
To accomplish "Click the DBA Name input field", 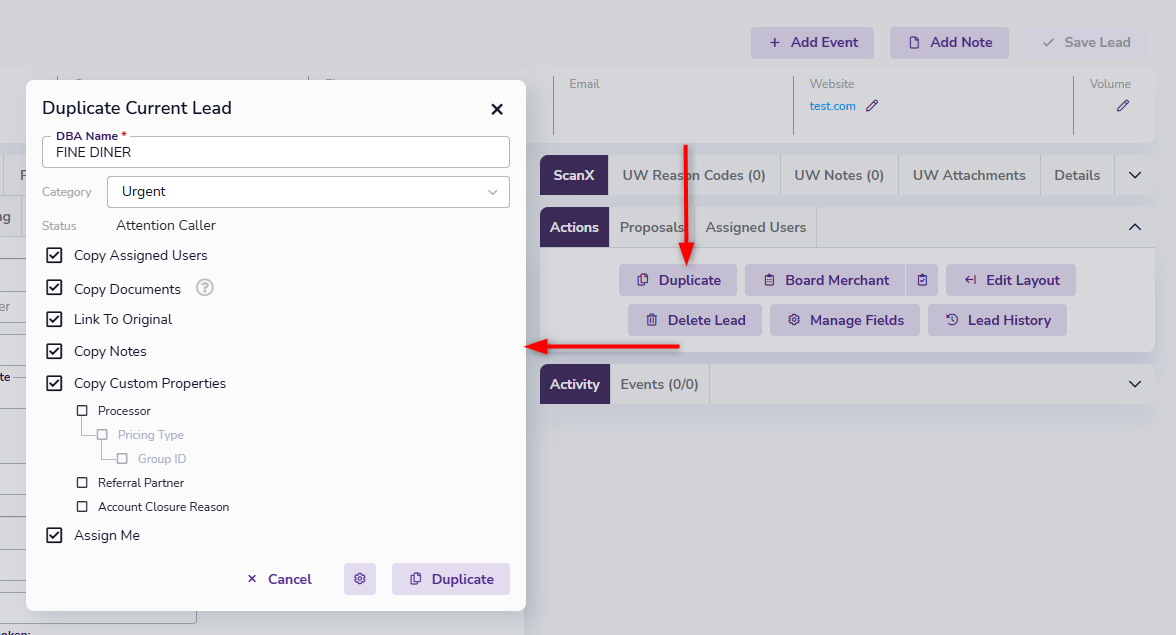I will [276, 152].
